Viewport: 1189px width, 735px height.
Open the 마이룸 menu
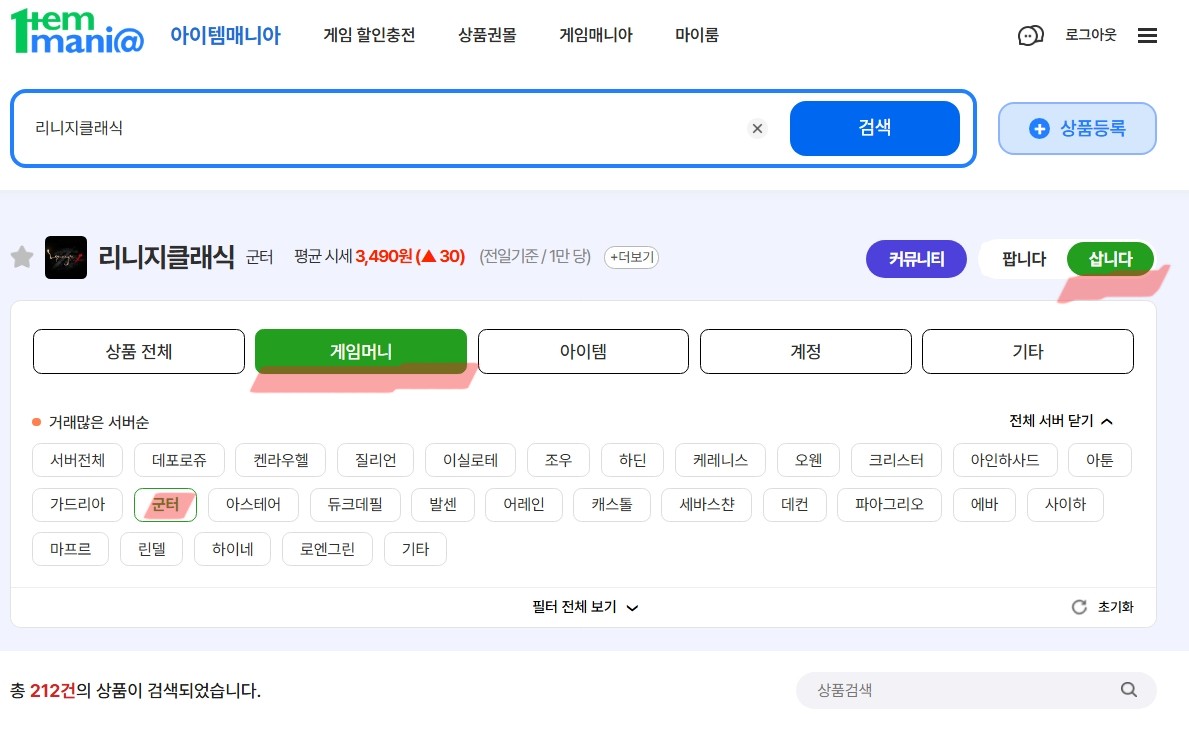click(x=697, y=35)
